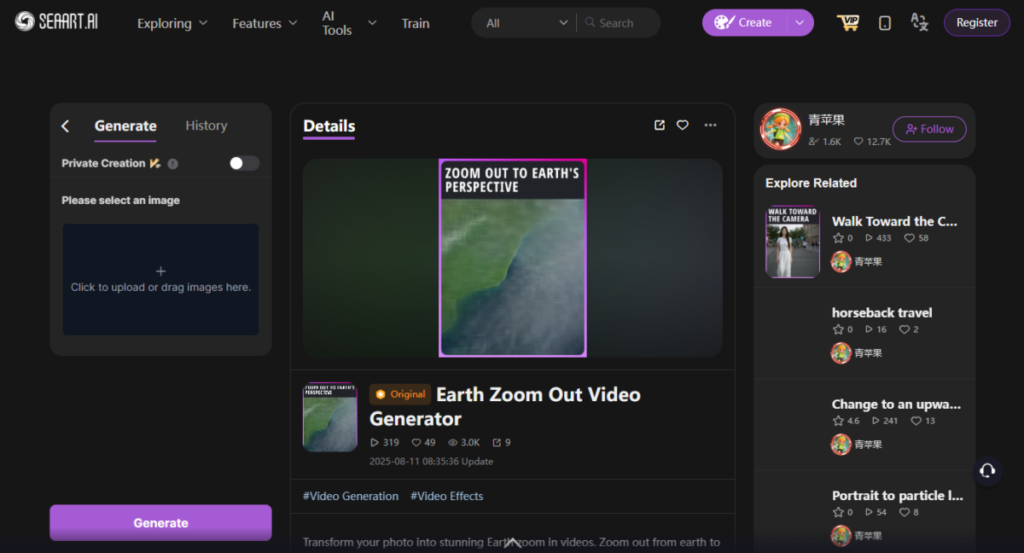Open the three-dot more options menu
The image size is (1024, 553).
pos(710,125)
